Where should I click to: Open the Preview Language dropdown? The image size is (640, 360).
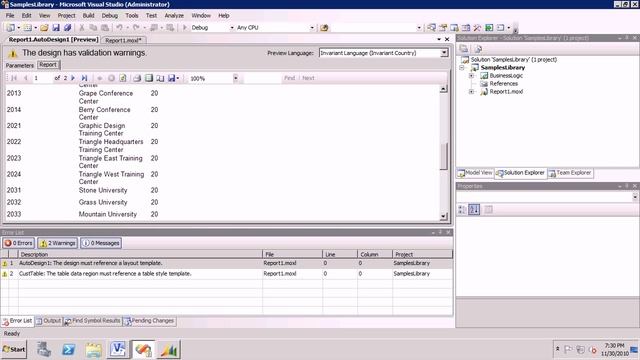(x=444, y=53)
